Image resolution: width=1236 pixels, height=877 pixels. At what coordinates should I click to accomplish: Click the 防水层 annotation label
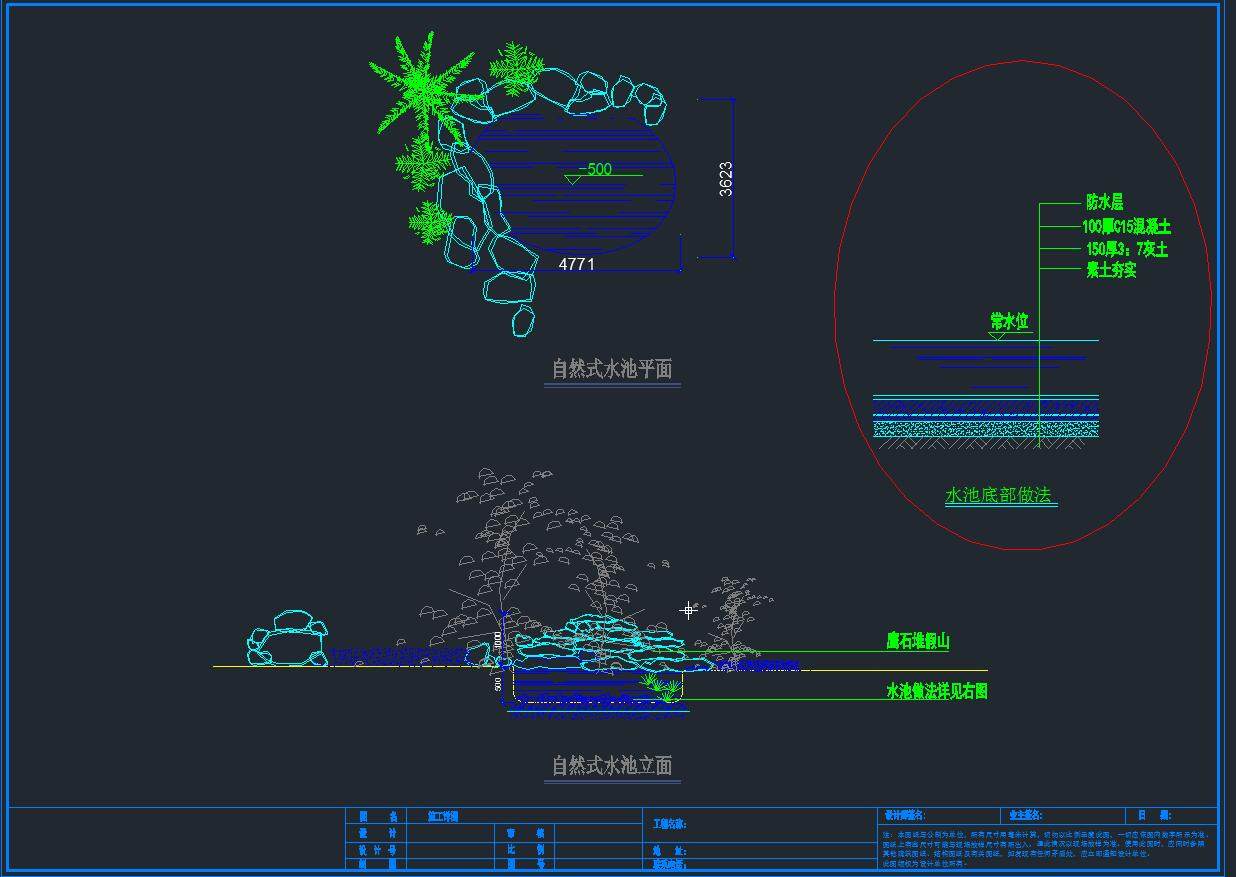1104,203
